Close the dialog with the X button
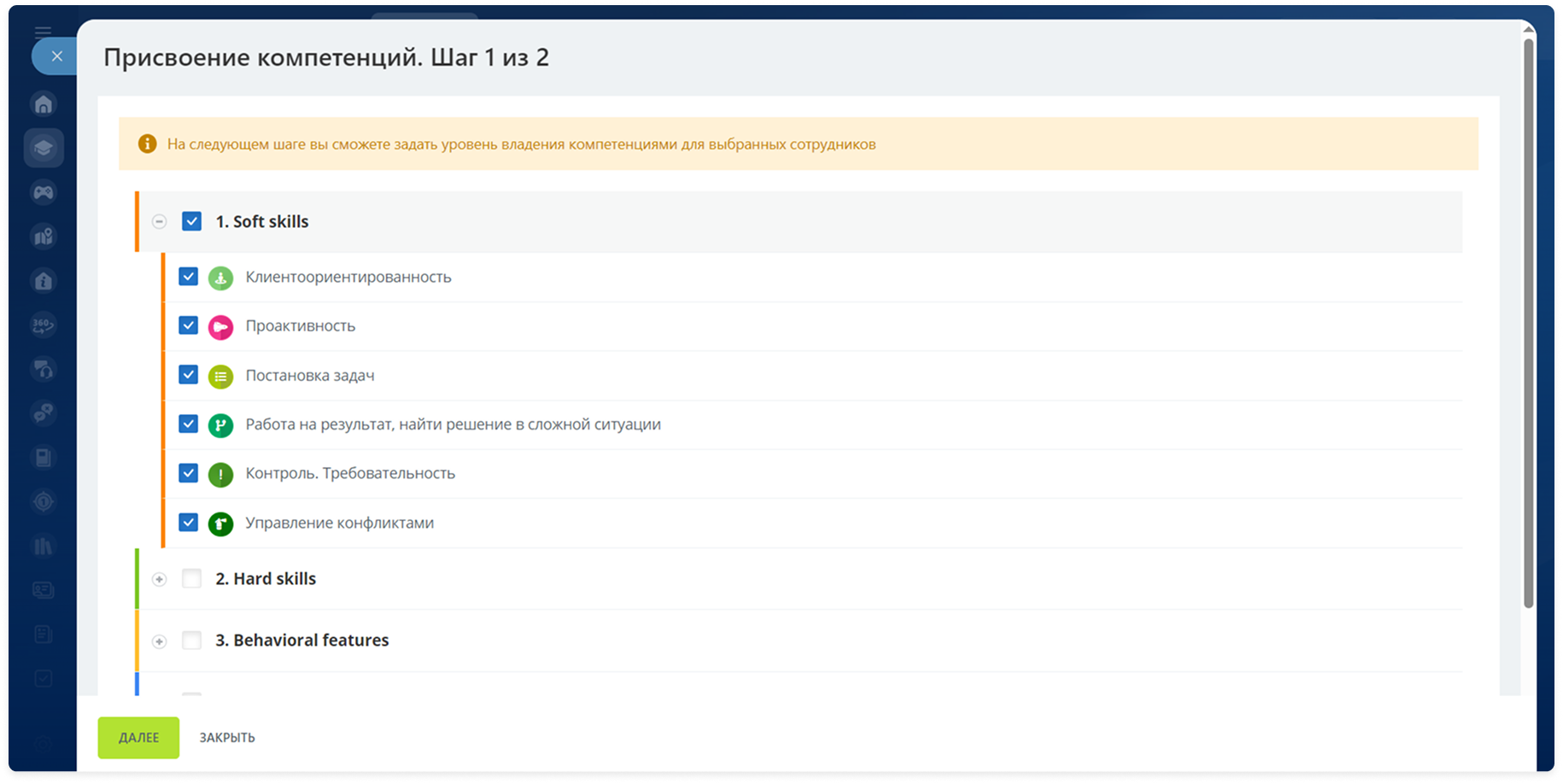The height and width of the screenshot is (784, 1563). (56, 56)
